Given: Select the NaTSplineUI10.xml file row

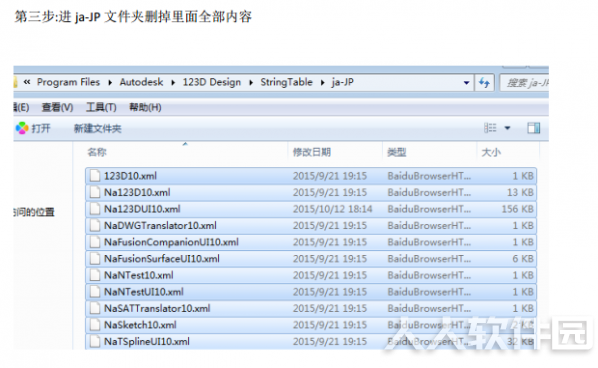Looking at the screenshot, I should [x=311, y=341].
